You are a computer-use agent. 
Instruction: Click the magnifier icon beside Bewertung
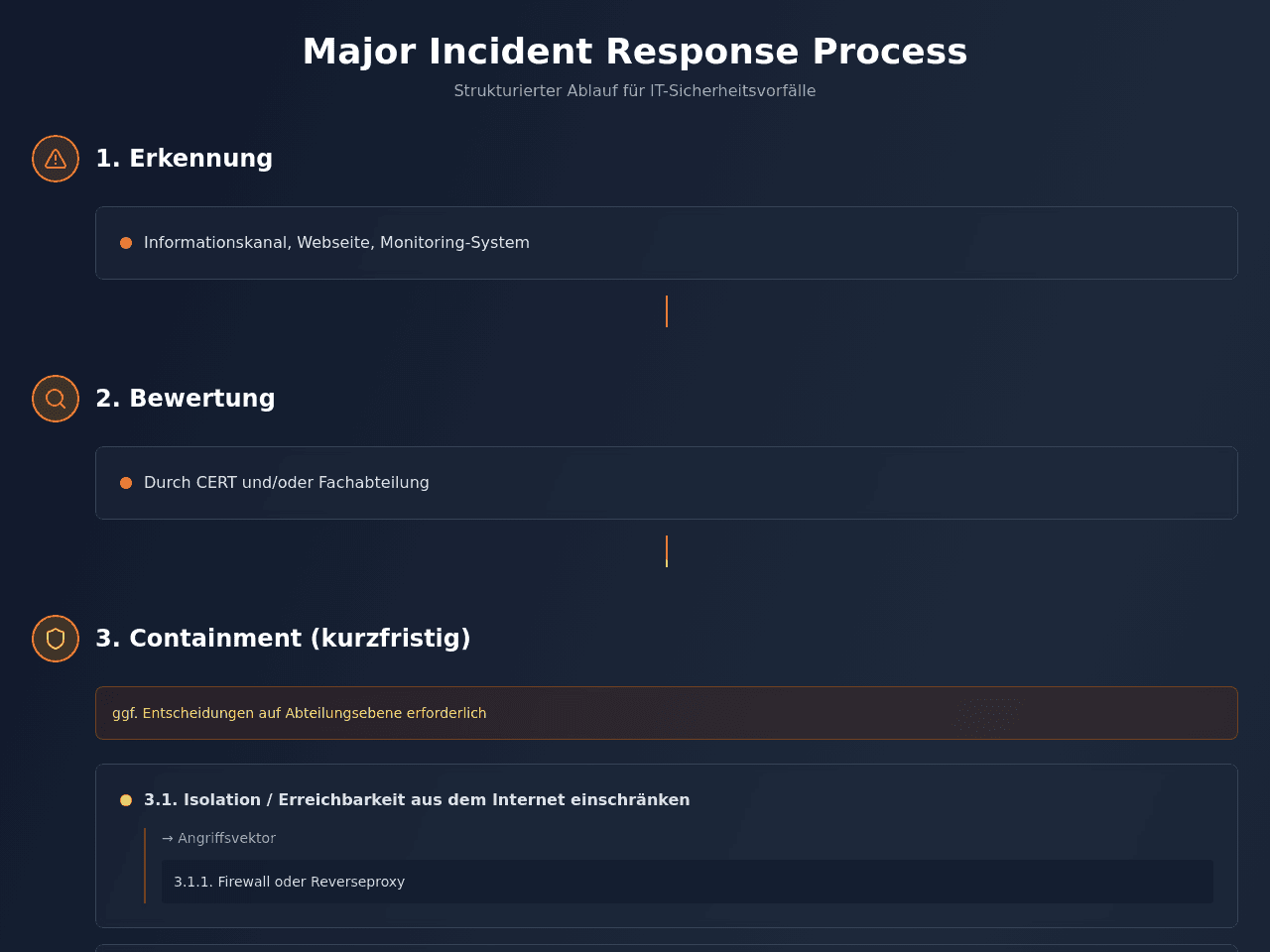point(56,399)
